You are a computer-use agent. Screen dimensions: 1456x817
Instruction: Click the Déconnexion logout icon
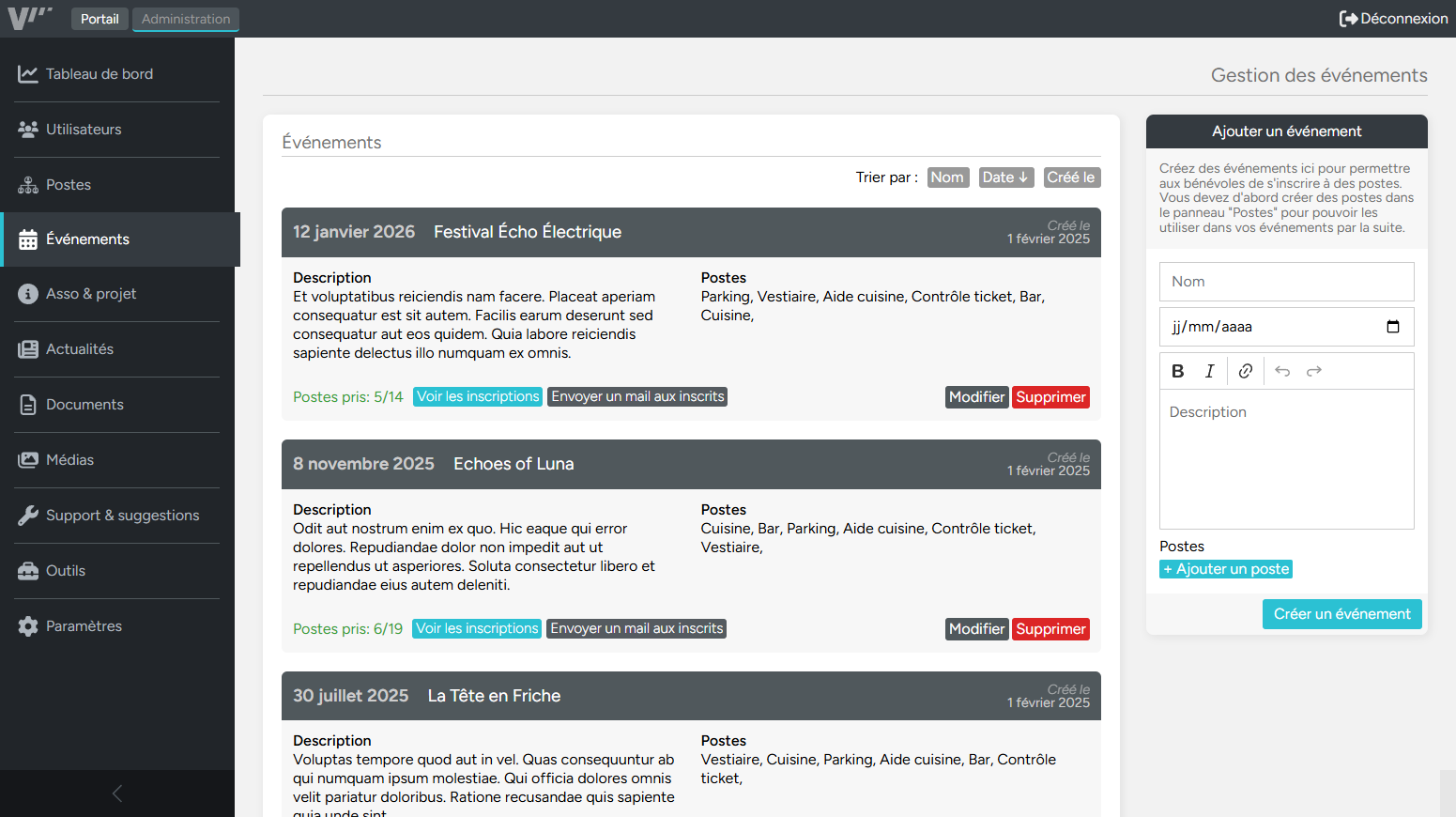click(1350, 18)
